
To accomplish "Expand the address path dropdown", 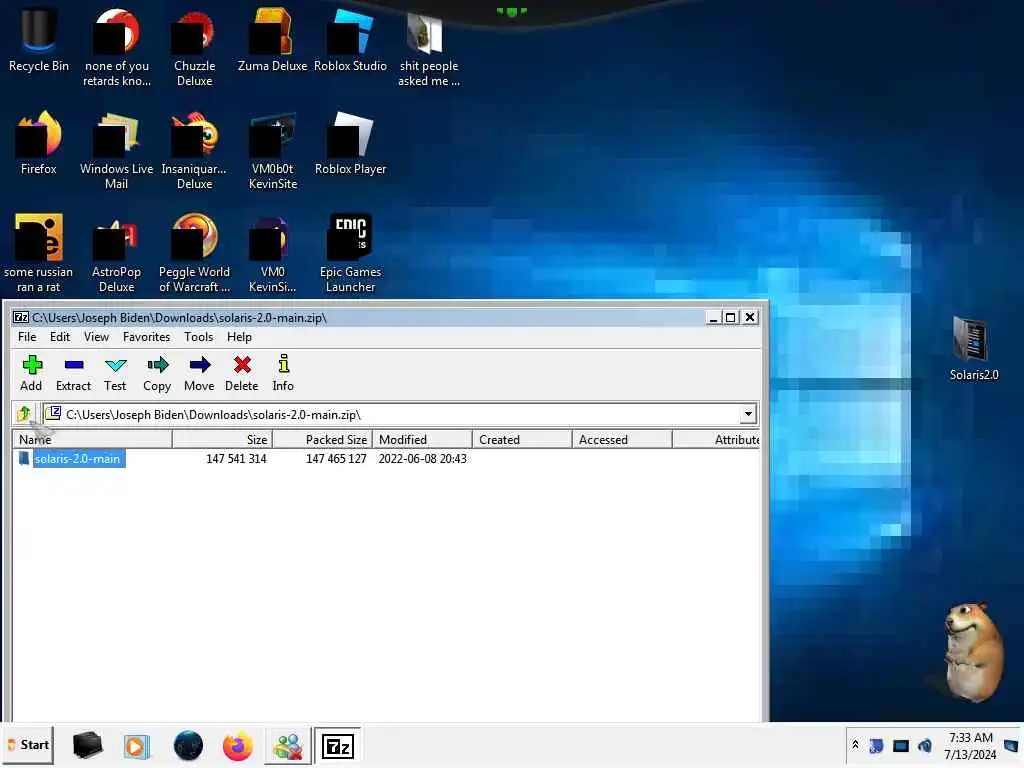I will click(x=748, y=414).
